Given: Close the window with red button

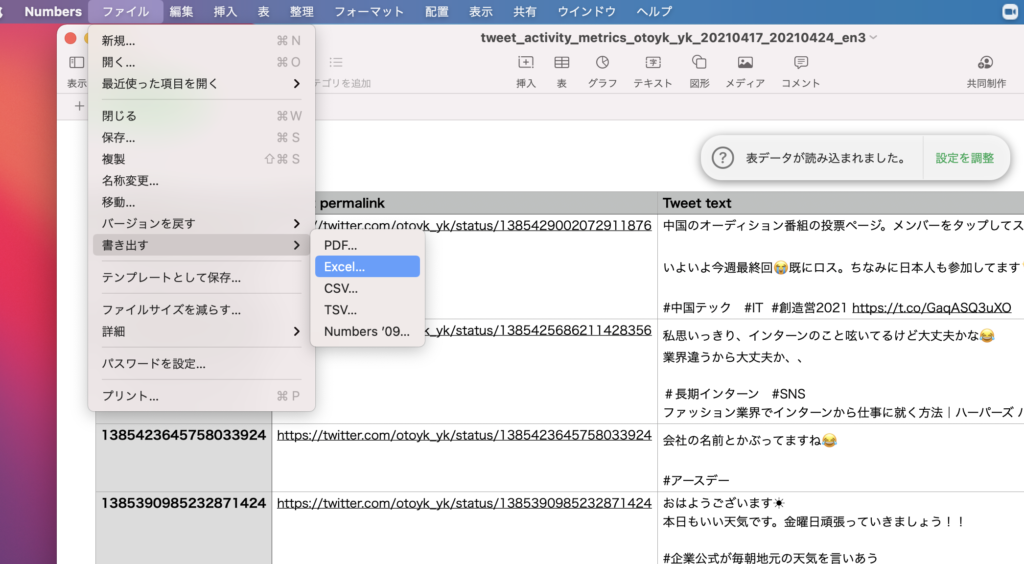Looking at the screenshot, I should (x=71, y=39).
